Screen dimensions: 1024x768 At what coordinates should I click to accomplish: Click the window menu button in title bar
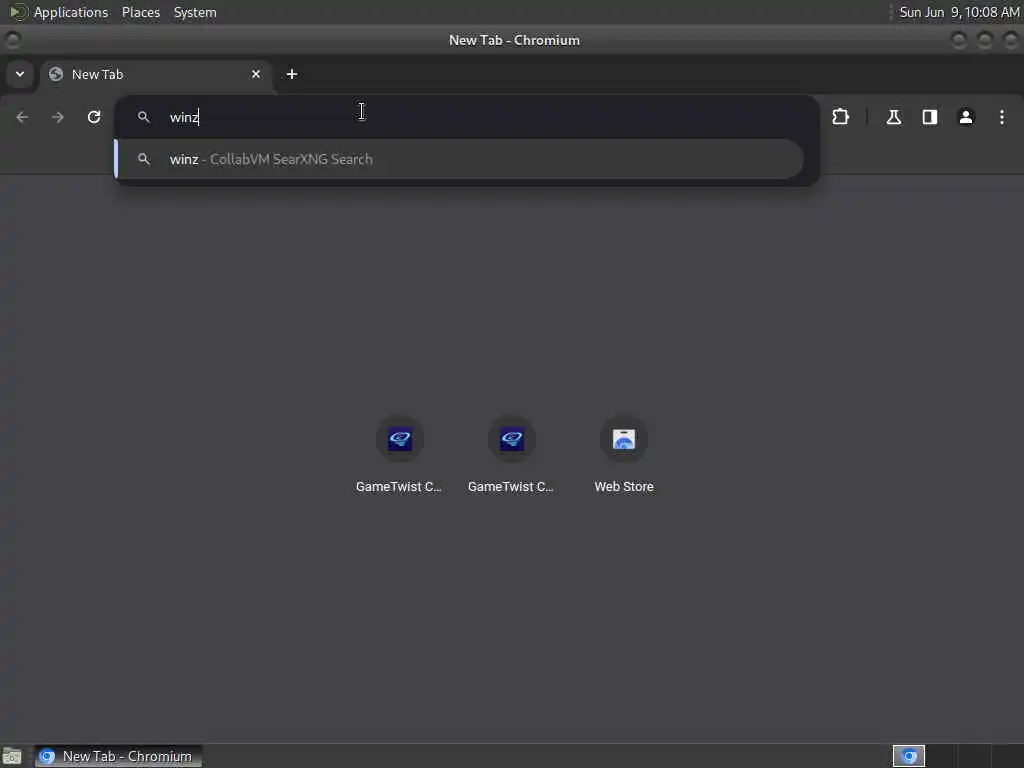(12, 40)
